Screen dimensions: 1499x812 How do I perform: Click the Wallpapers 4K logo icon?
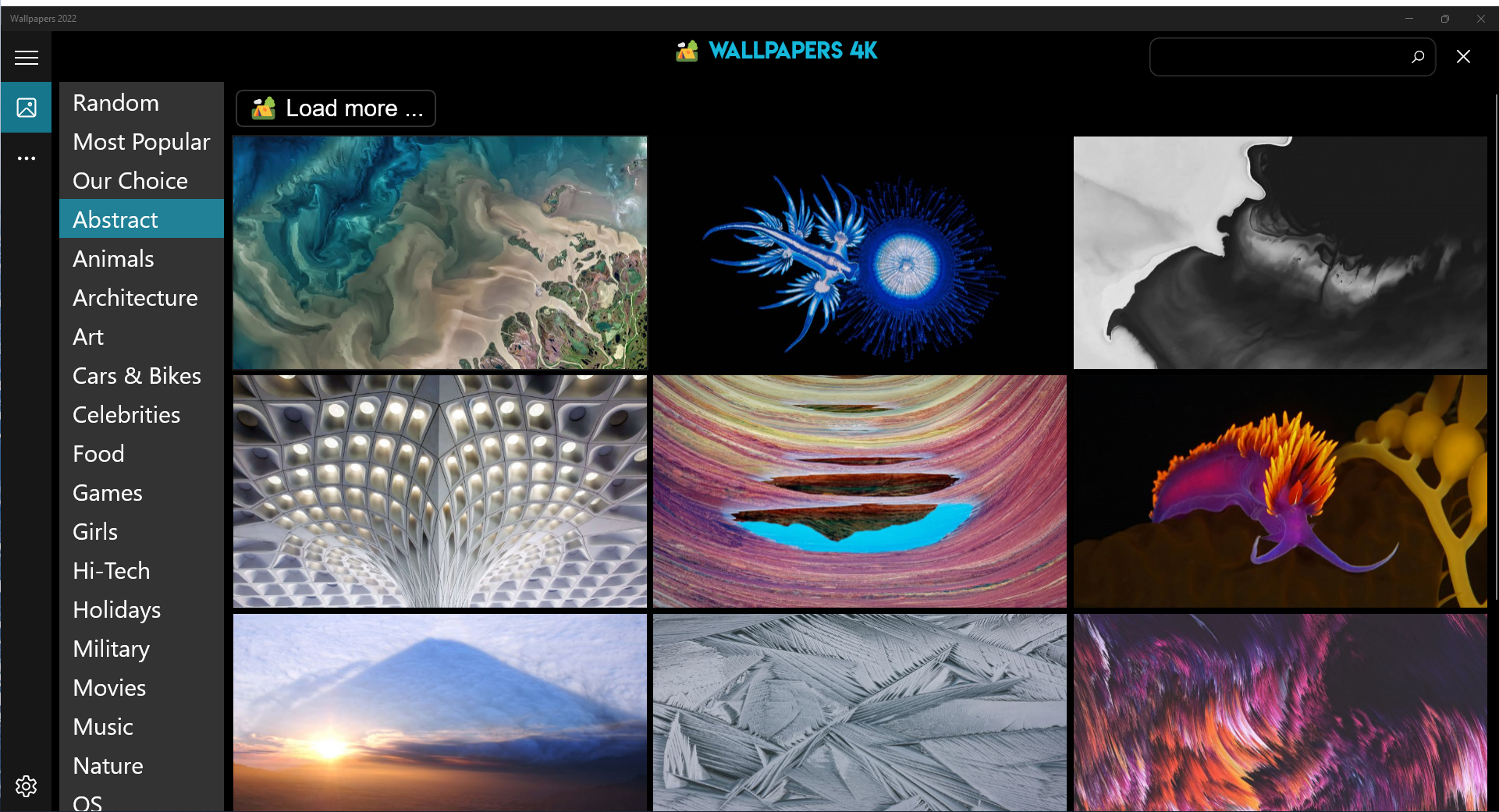(x=687, y=51)
